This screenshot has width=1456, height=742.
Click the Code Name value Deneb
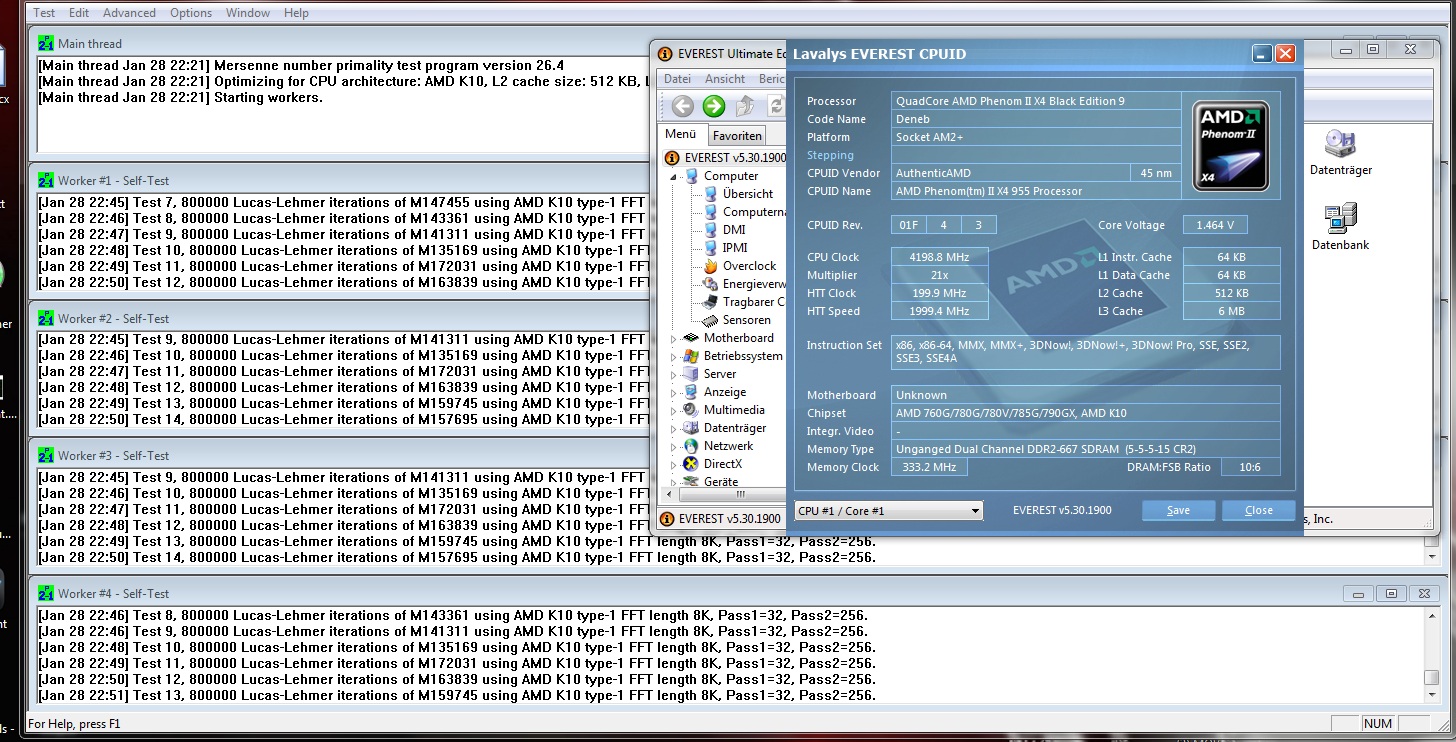[x=1036, y=119]
